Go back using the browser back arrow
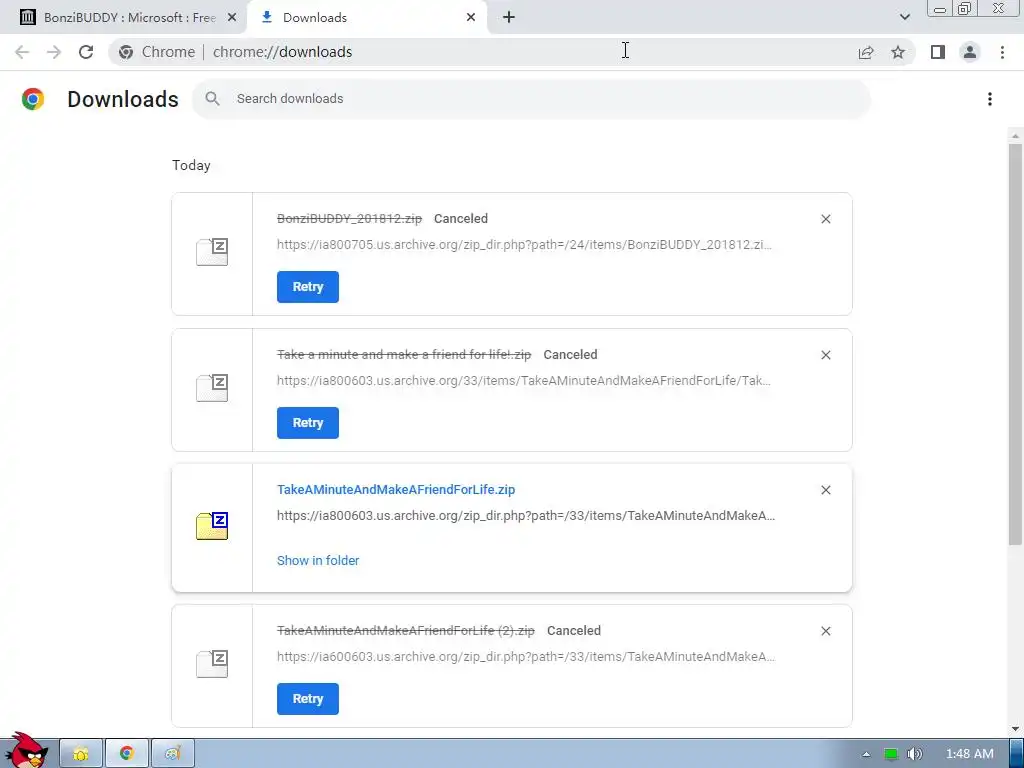1024x768 pixels. (x=22, y=52)
